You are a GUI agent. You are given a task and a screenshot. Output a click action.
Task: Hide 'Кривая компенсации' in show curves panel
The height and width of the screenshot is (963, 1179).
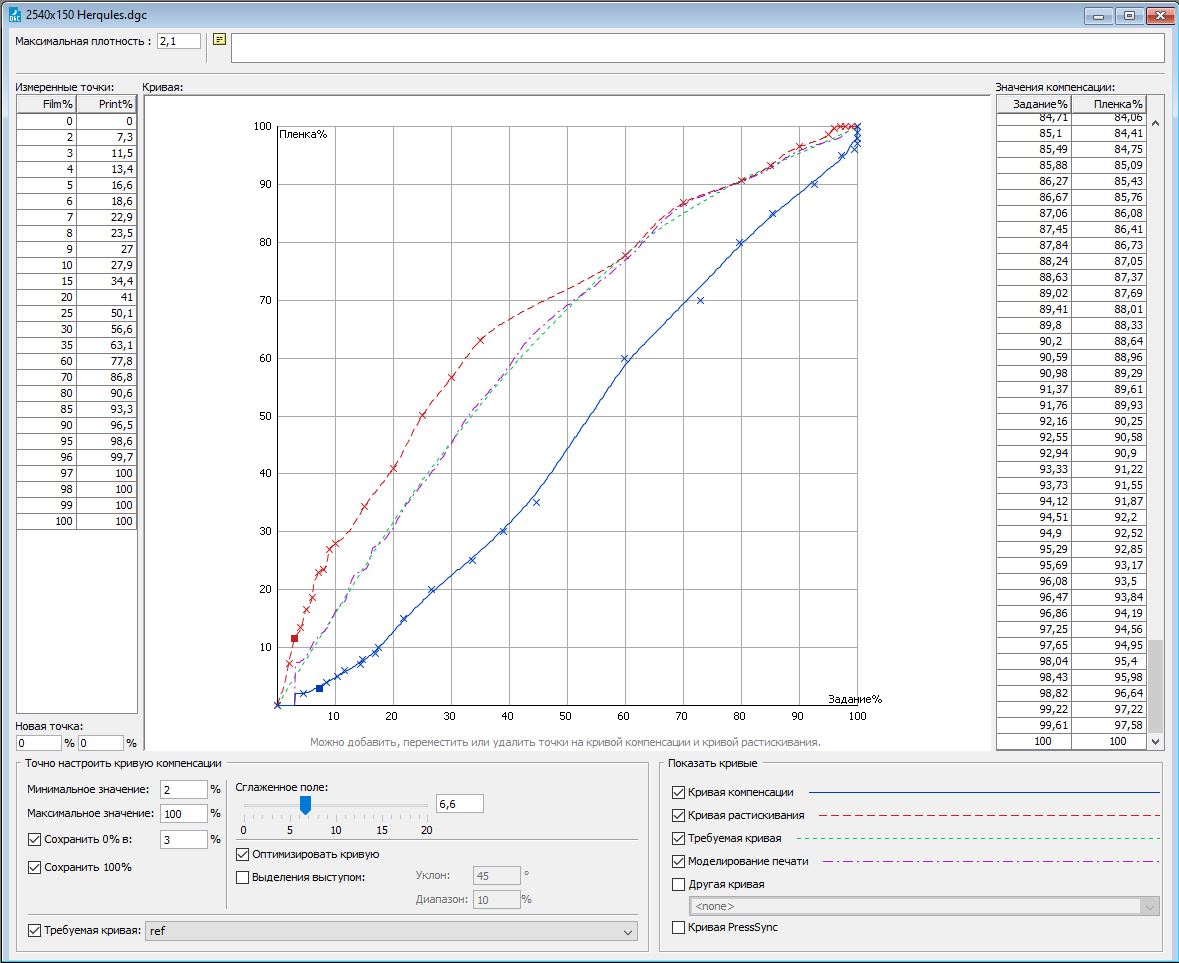tap(678, 792)
